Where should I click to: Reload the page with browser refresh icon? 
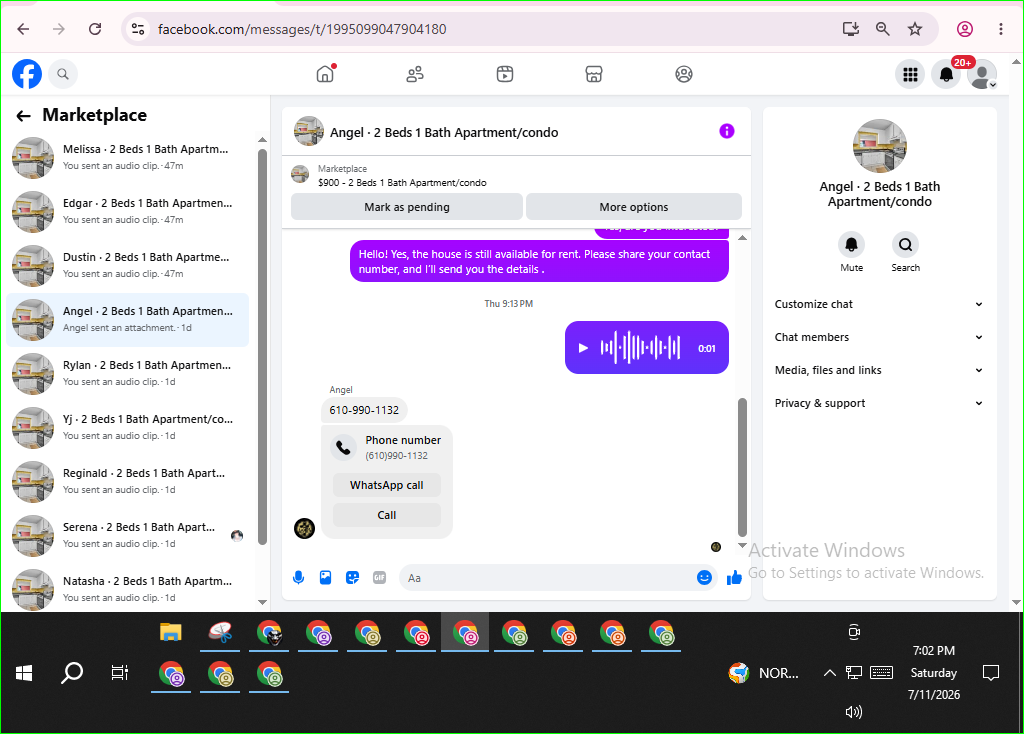coord(95,29)
